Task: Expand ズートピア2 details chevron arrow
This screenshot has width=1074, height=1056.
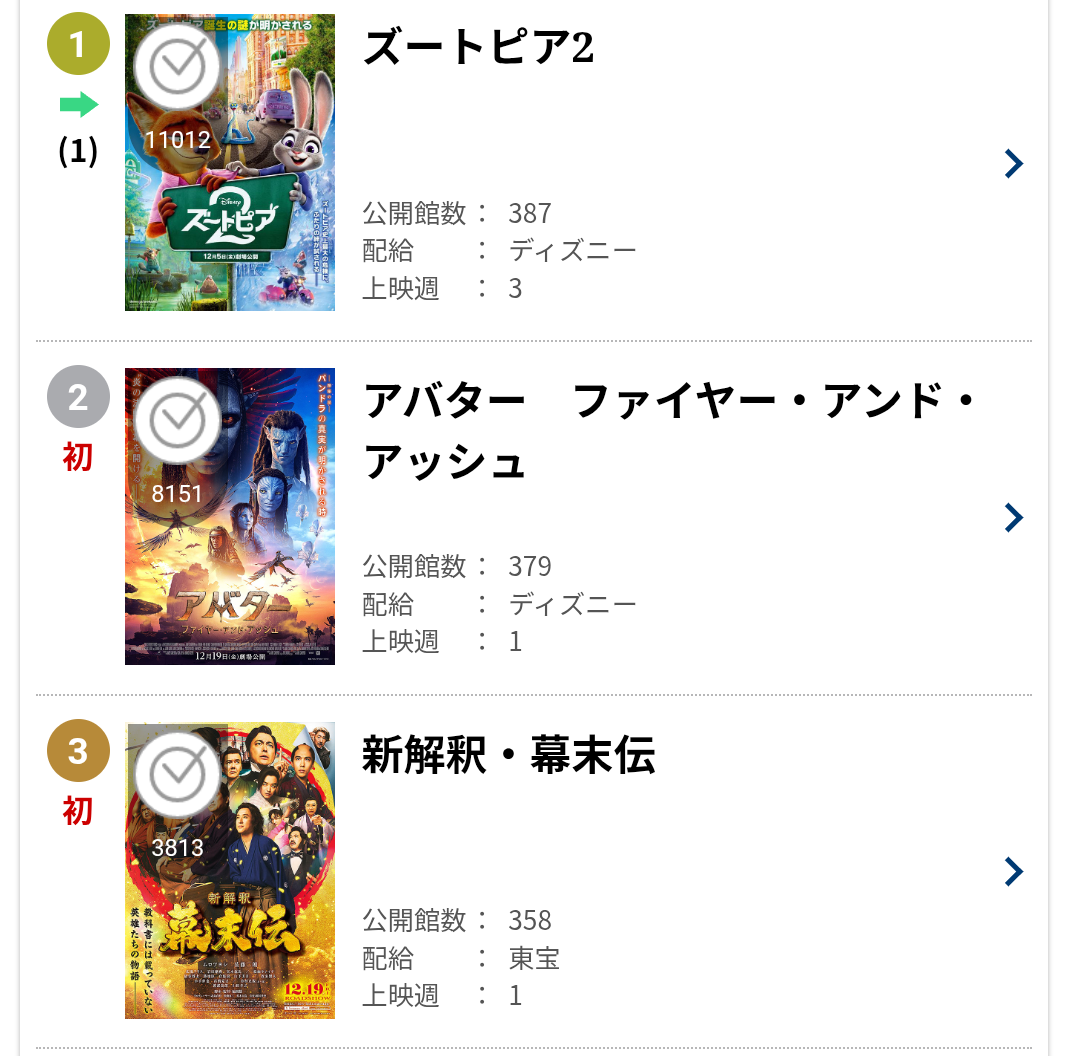Action: [x=1013, y=164]
